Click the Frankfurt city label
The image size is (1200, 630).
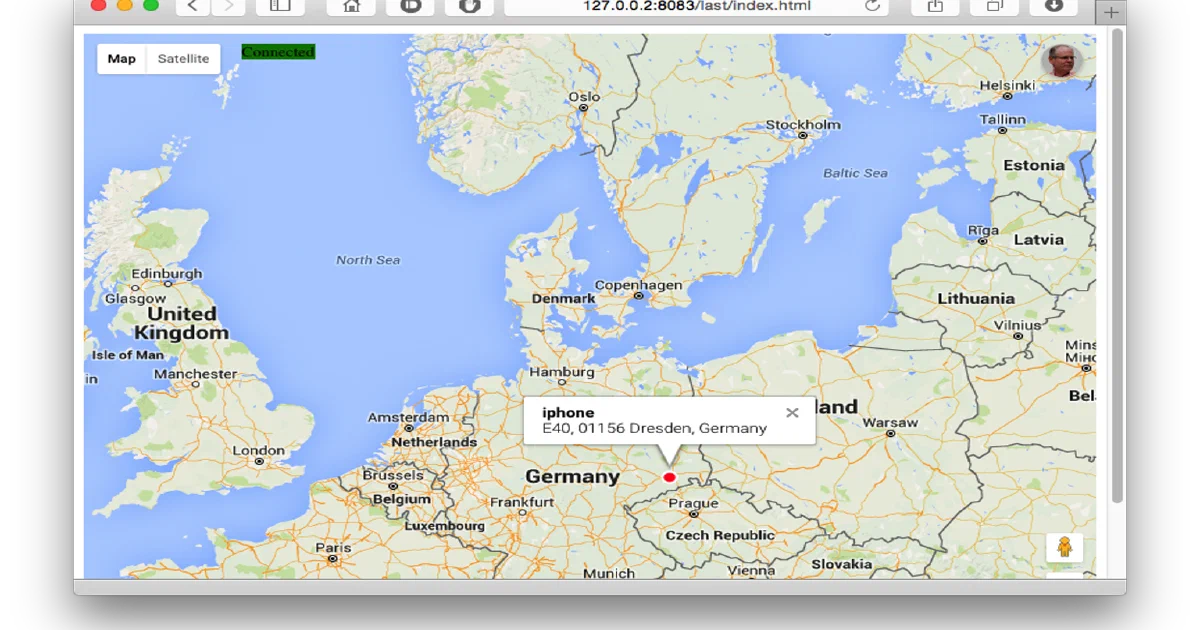(x=521, y=502)
